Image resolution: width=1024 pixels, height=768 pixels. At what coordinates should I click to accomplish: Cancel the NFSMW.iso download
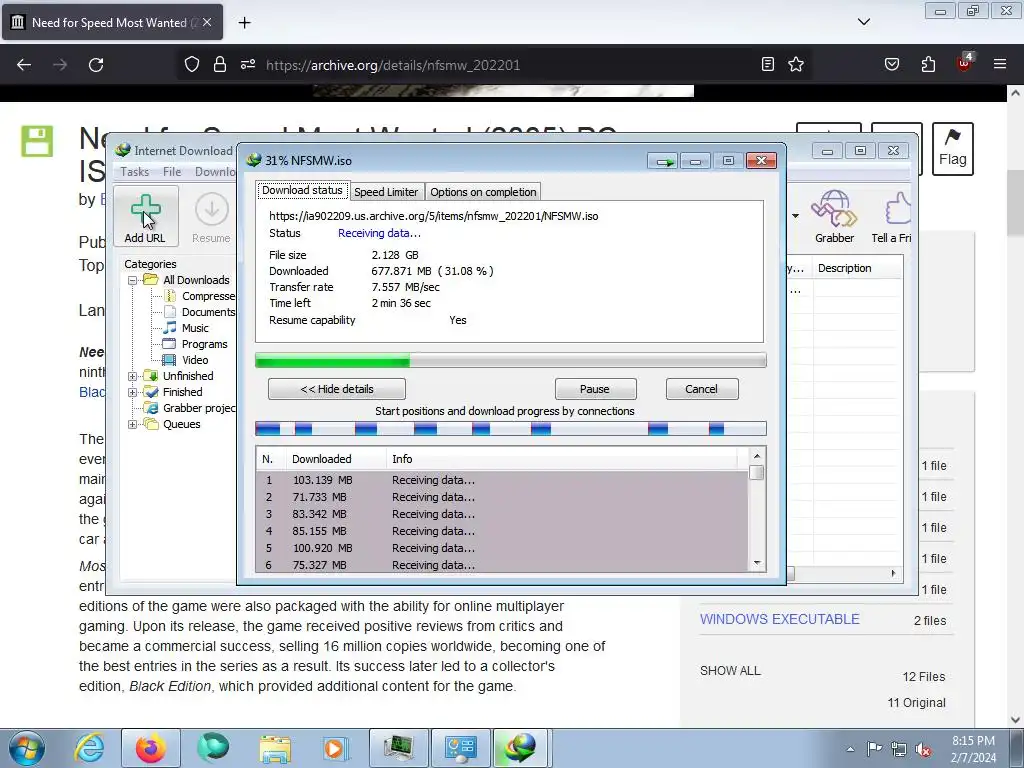click(x=701, y=389)
